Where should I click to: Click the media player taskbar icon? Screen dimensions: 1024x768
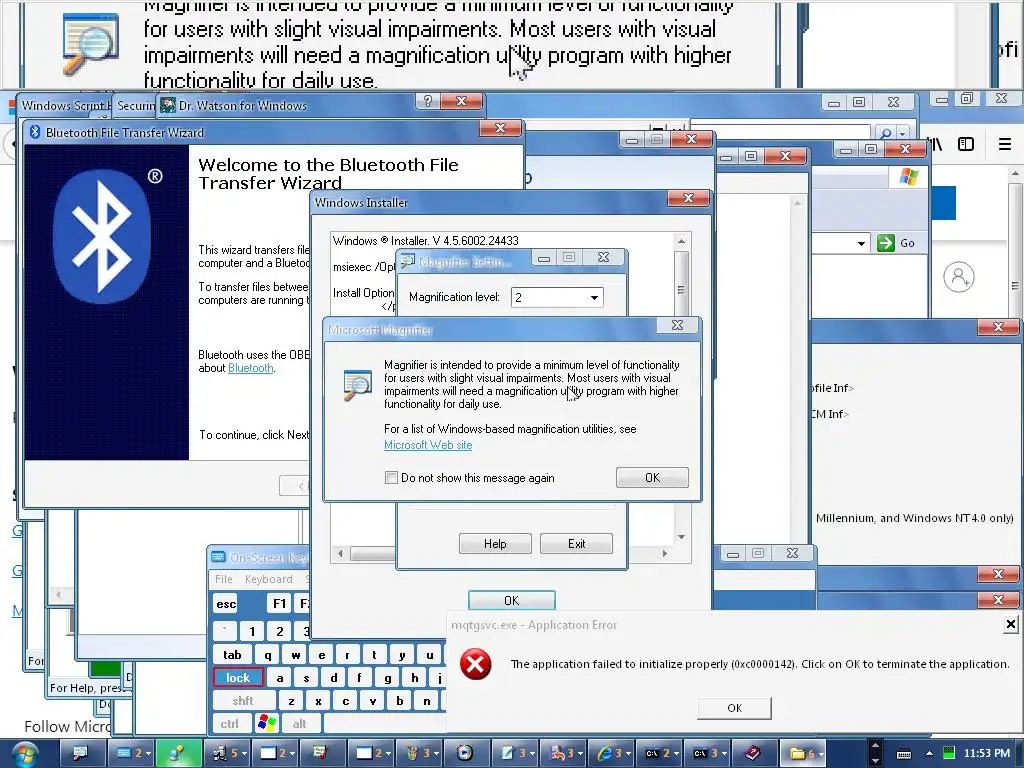tap(464, 753)
